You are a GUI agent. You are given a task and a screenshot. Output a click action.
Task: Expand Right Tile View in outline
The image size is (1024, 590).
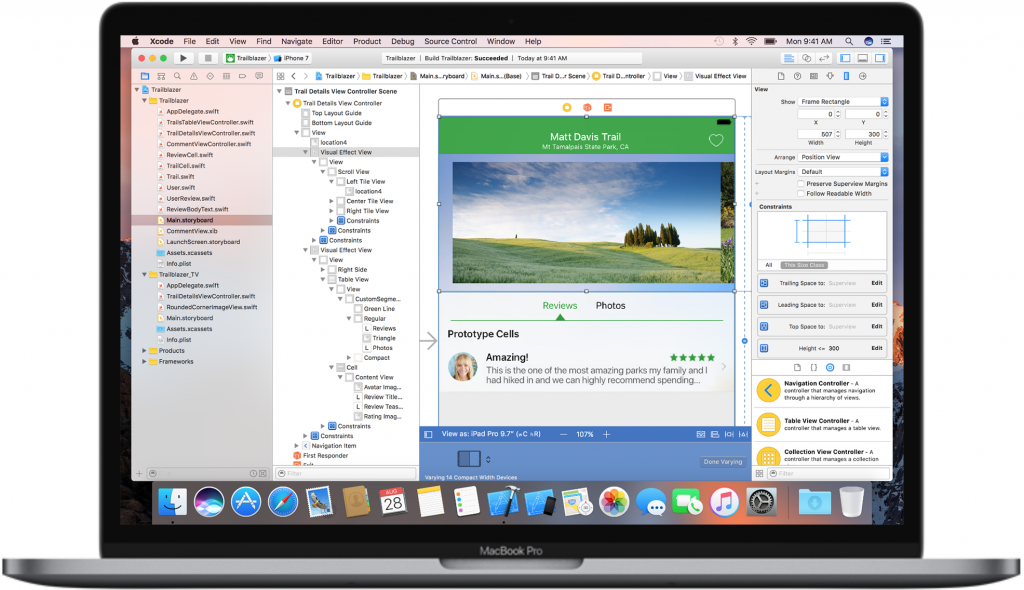tap(331, 211)
